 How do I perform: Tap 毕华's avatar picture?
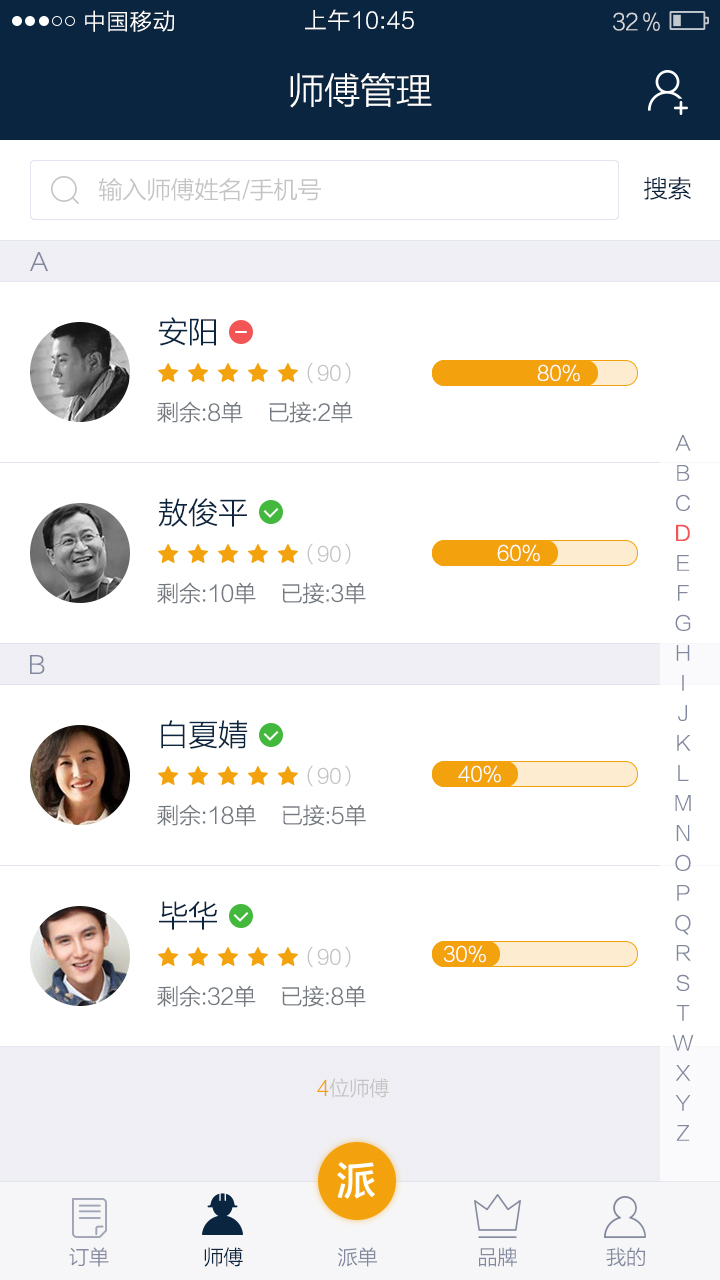80,956
